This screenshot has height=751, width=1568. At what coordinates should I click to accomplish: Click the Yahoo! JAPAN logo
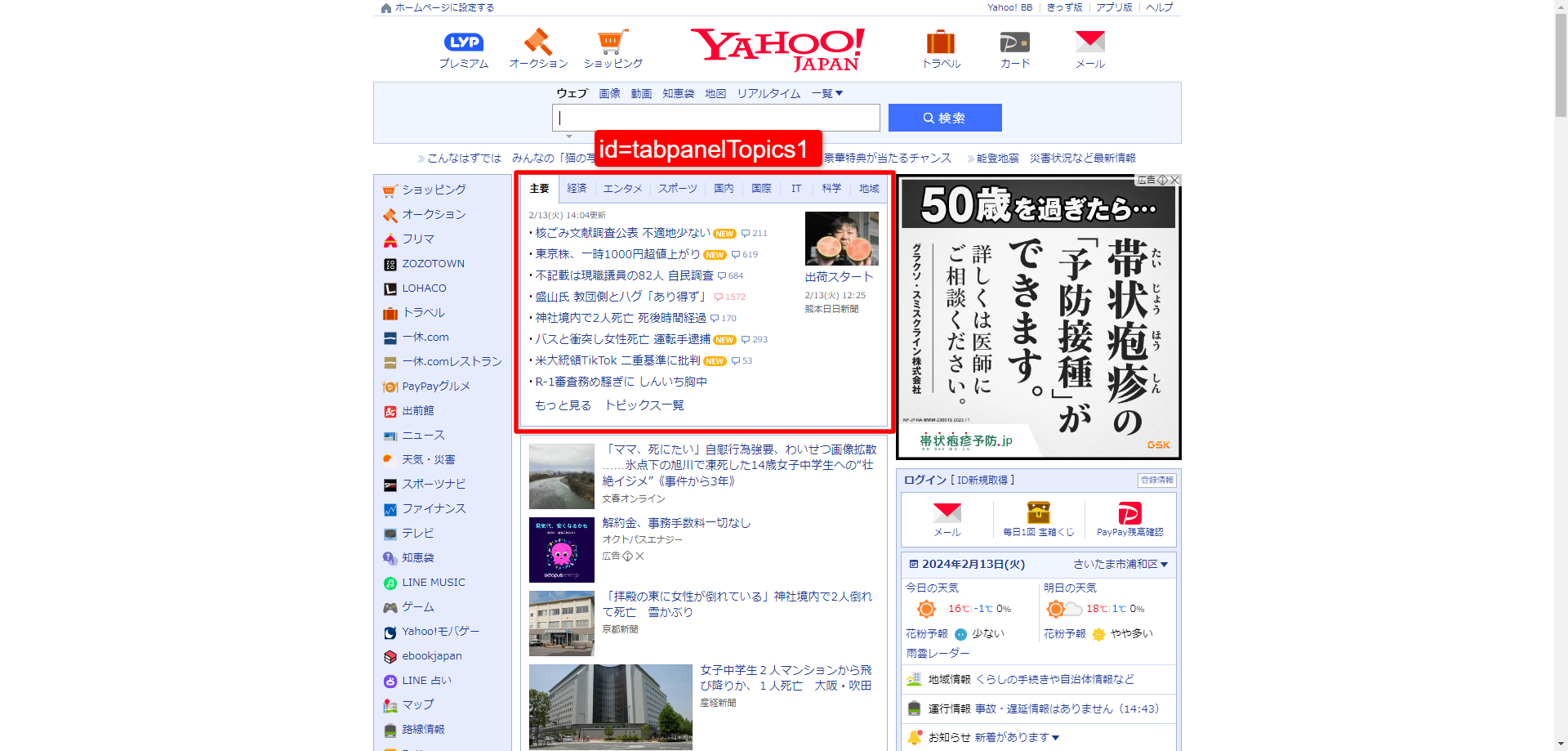[777, 49]
